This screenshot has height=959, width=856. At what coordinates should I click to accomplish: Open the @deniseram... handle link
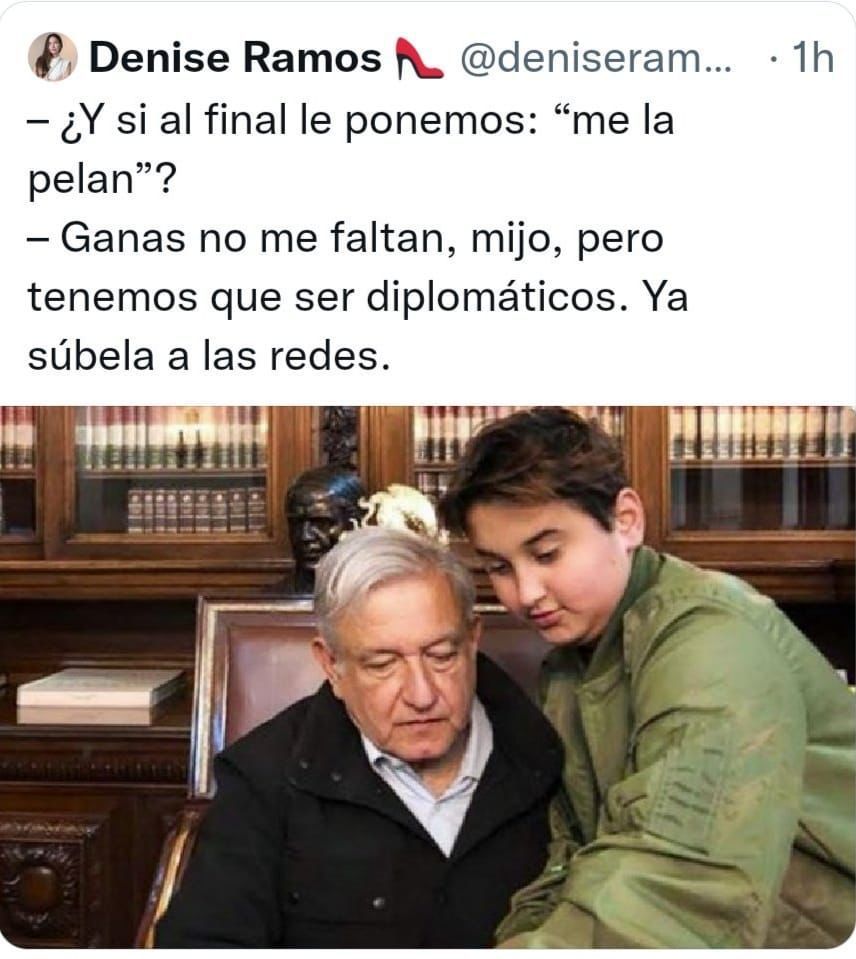coord(596,58)
